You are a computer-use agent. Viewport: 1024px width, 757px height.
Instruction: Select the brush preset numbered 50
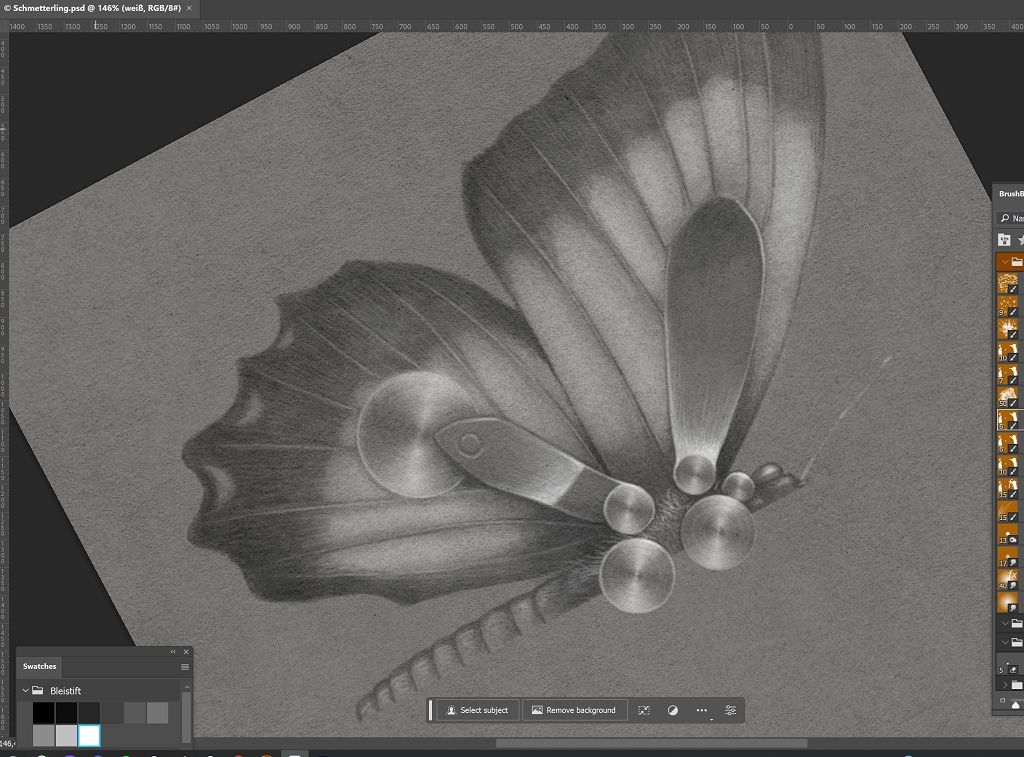(1008, 397)
